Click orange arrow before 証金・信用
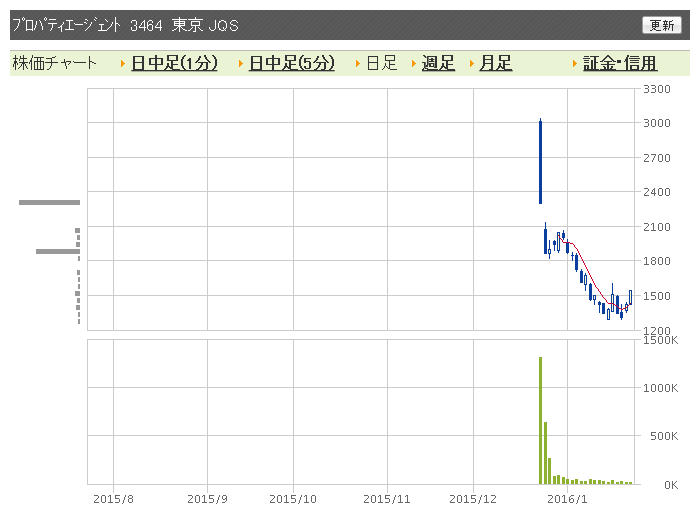699x527 pixels. 575,63
